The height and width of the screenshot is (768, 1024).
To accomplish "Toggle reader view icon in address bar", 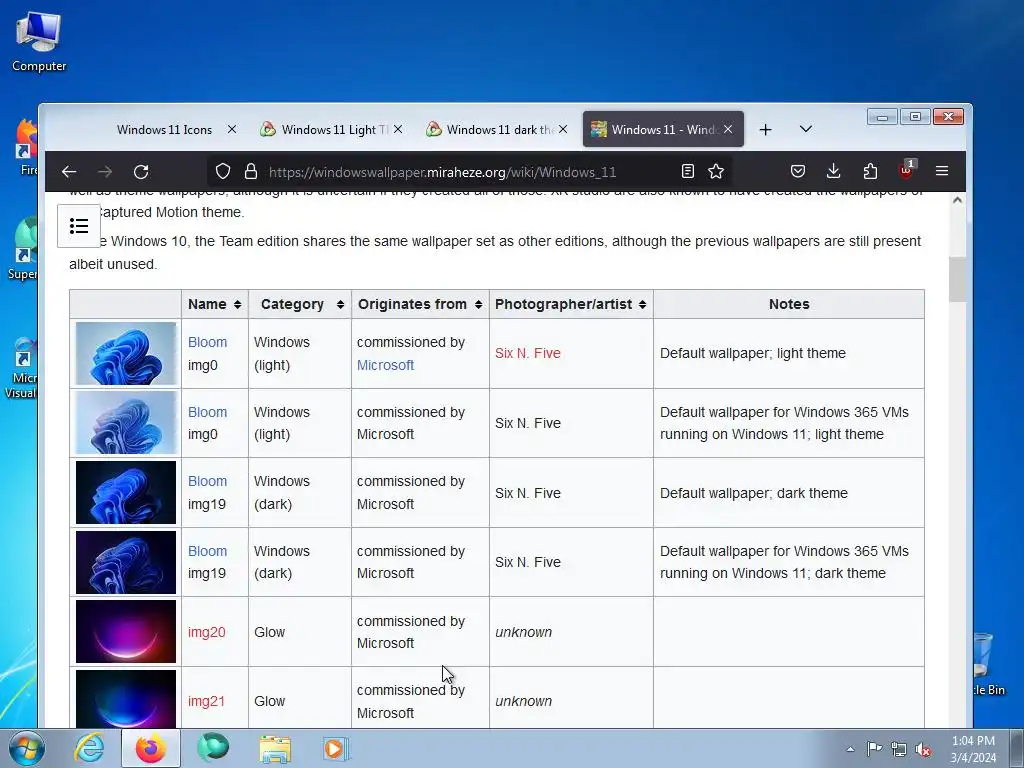I will [688, 172].
